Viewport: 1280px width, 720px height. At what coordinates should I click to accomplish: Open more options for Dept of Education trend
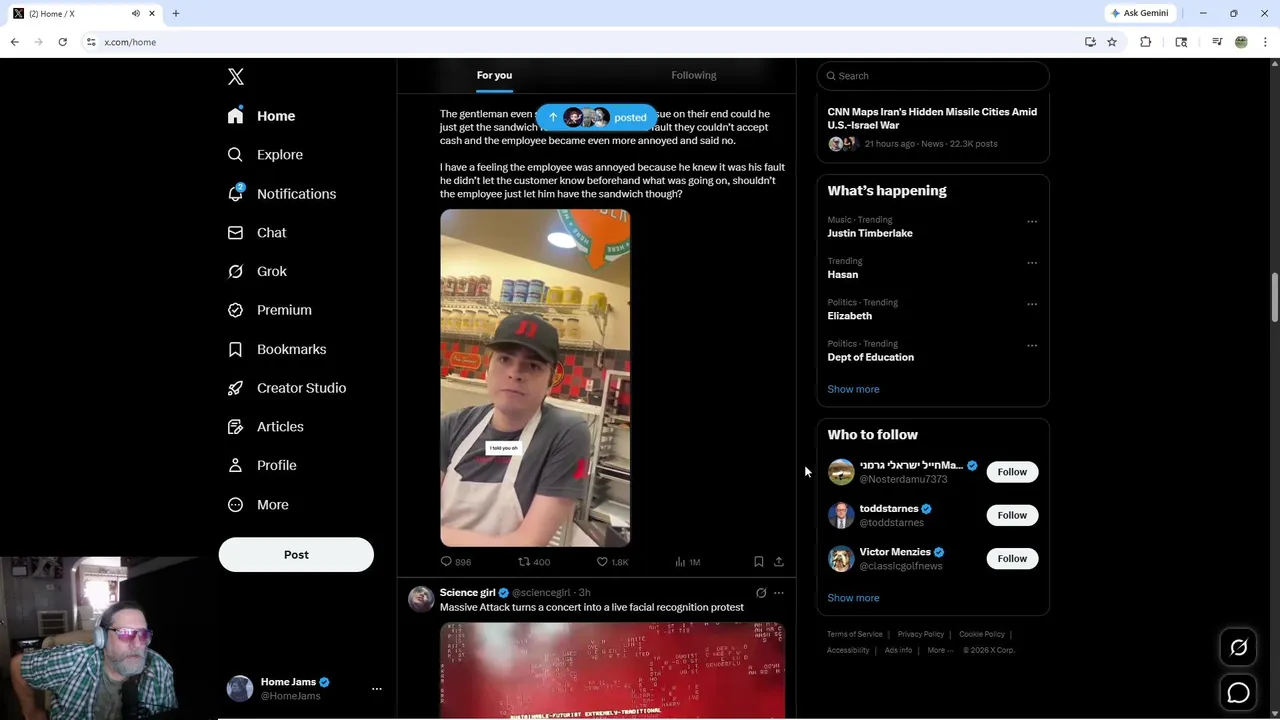(x=1032, y=346)
